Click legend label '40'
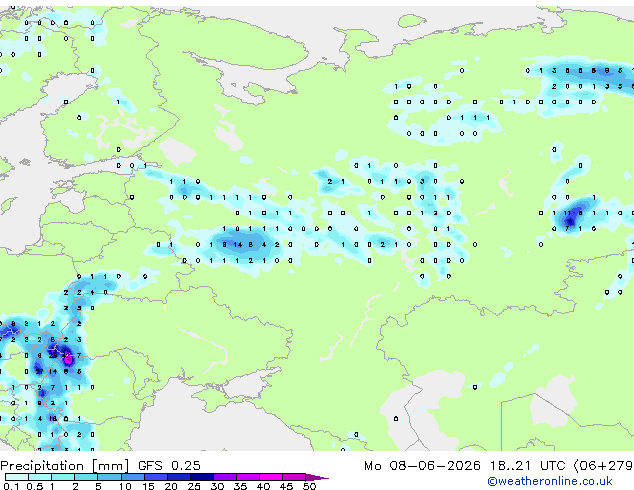The width and height of the screenshot is (634, 490). [263, 486]
